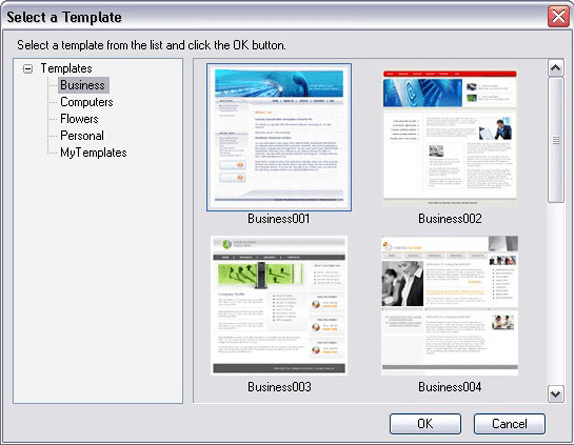The height and width of the screenshot is (445, 574).
Task: Select the MyTemplates category
Action: [94, 152]
